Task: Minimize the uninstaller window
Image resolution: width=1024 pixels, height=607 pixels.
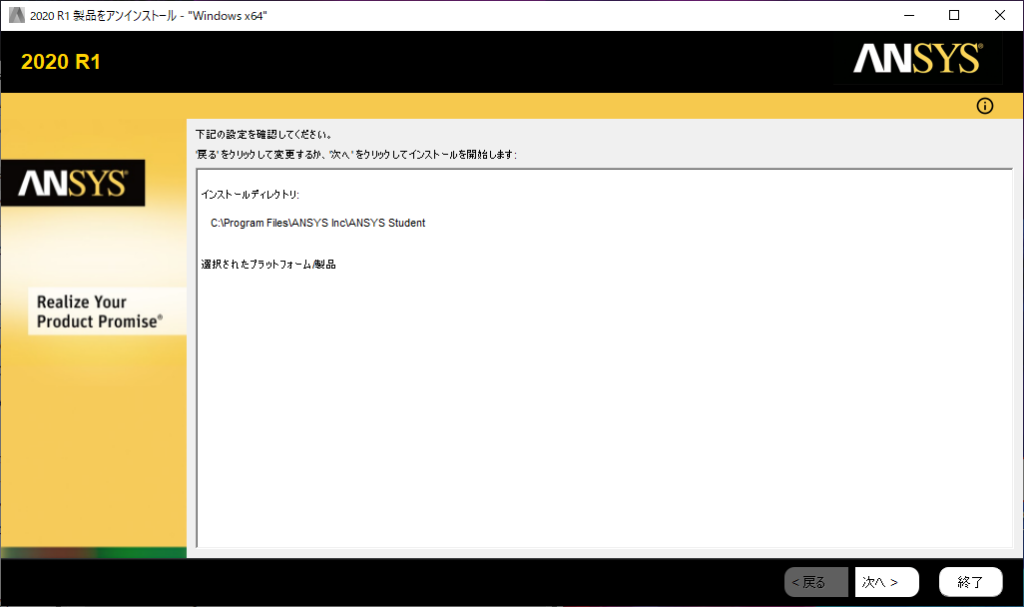Action: [x=908, y=15]
